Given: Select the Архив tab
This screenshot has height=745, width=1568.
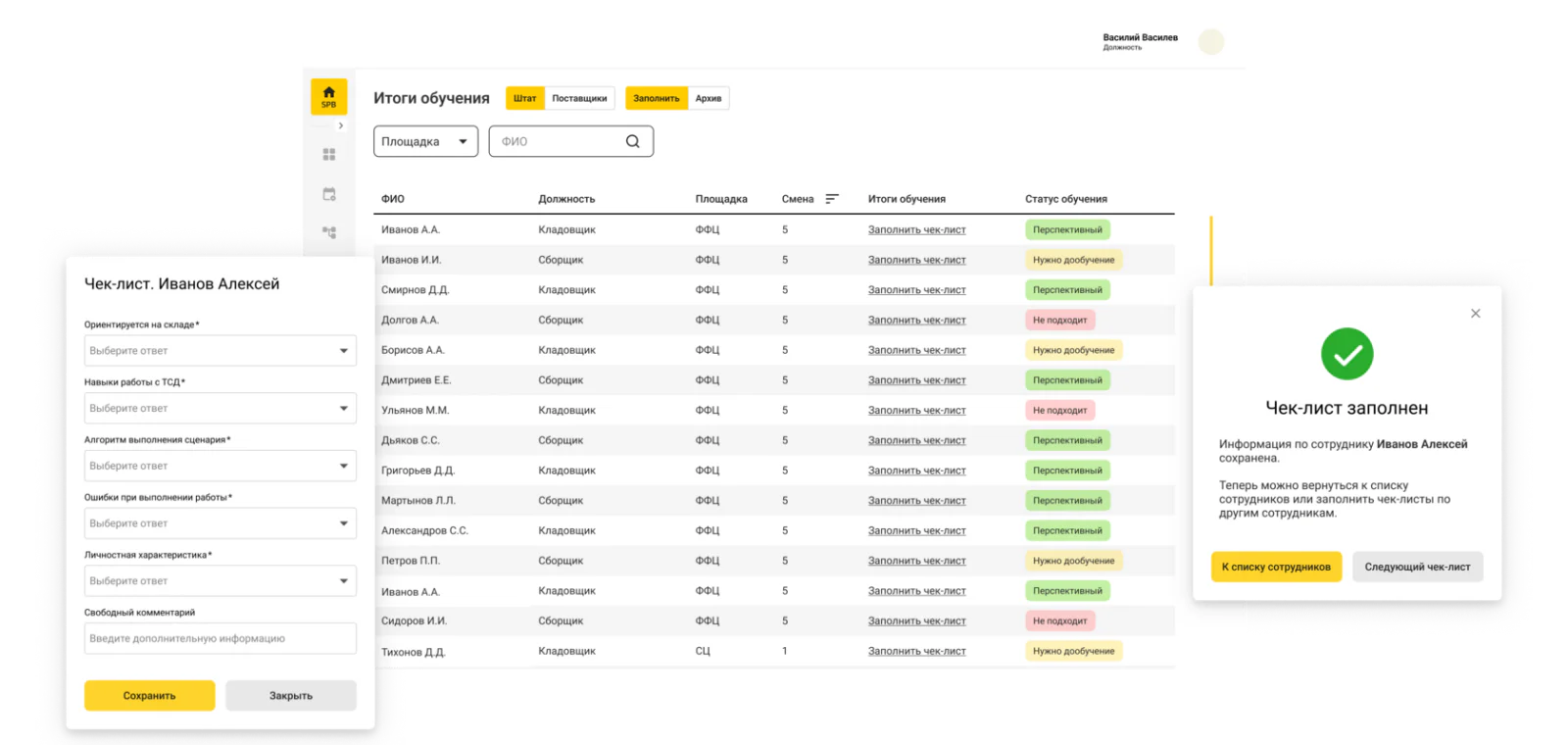Looking at the screenshot, I should (x=709, y=98).
